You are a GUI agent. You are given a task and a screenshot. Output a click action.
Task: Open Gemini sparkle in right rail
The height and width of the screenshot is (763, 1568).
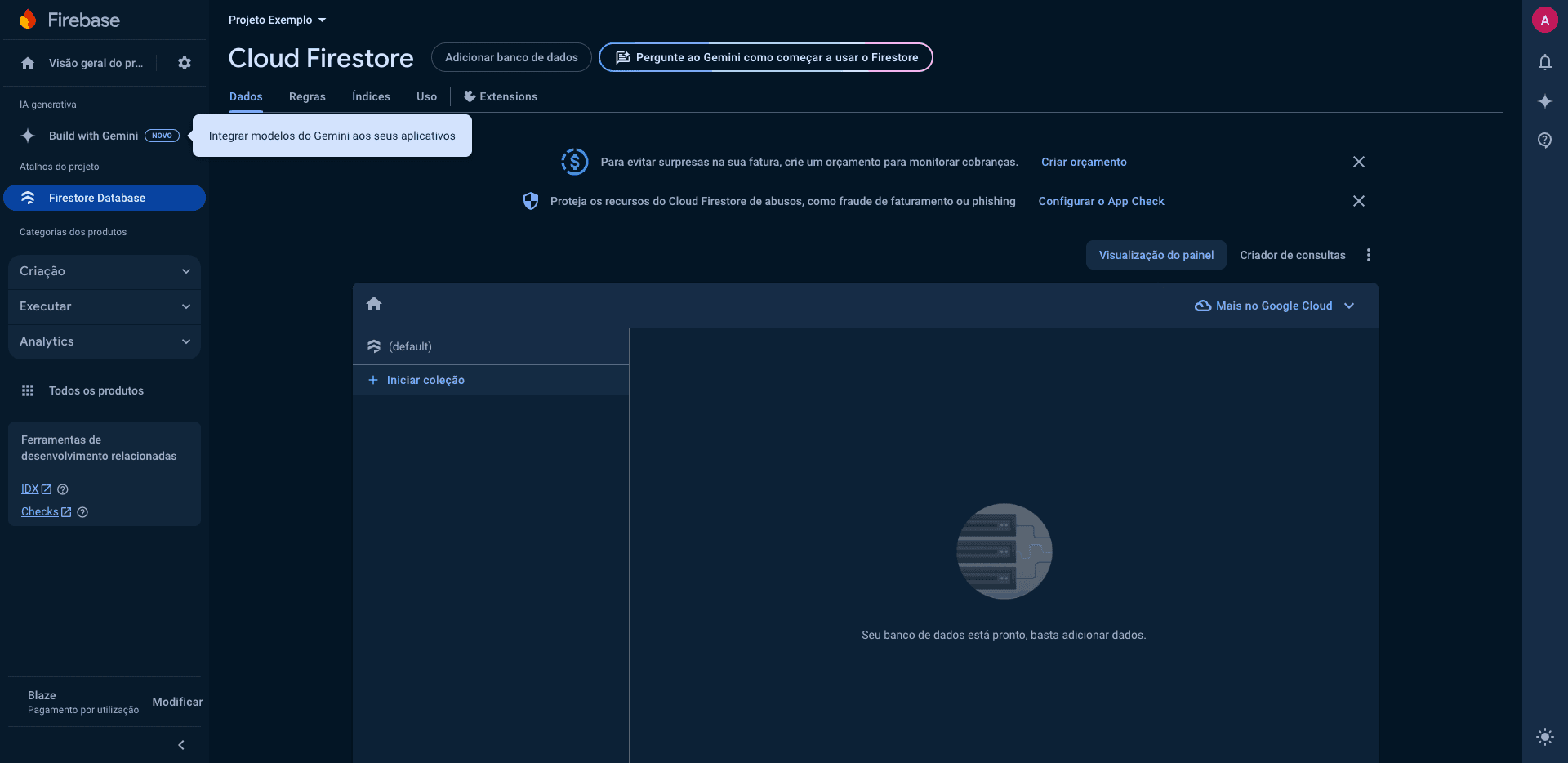[x=1545, y=101]
